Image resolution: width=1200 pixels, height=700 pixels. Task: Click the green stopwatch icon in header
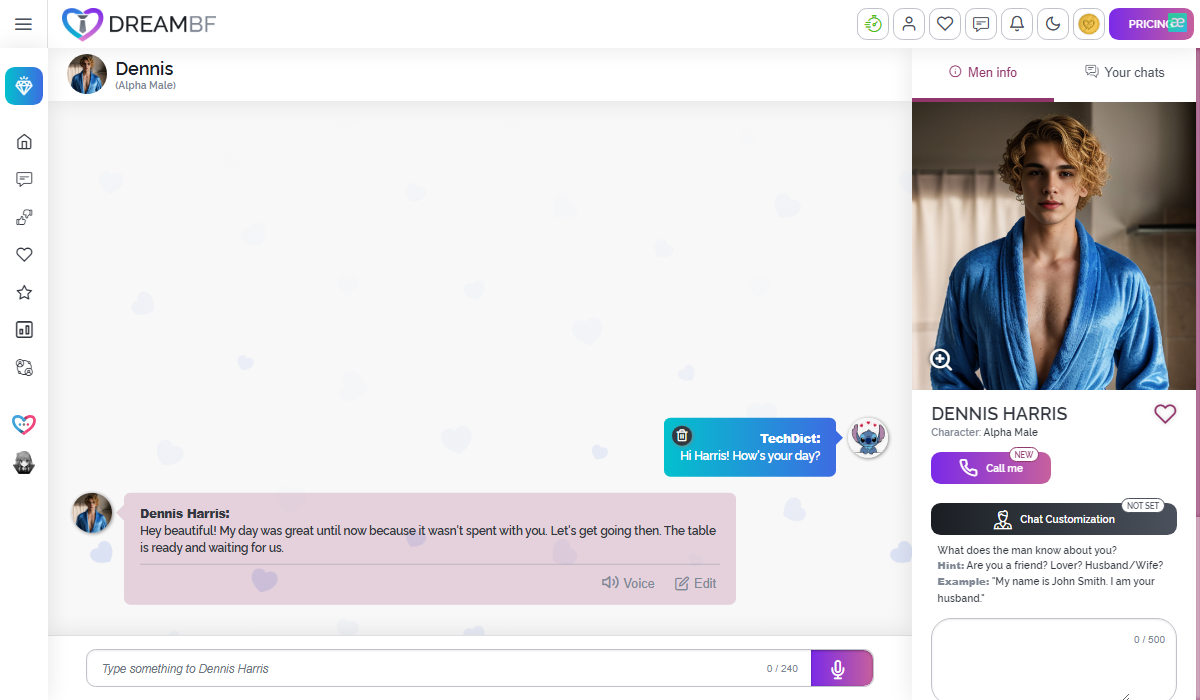pos(873,24)
